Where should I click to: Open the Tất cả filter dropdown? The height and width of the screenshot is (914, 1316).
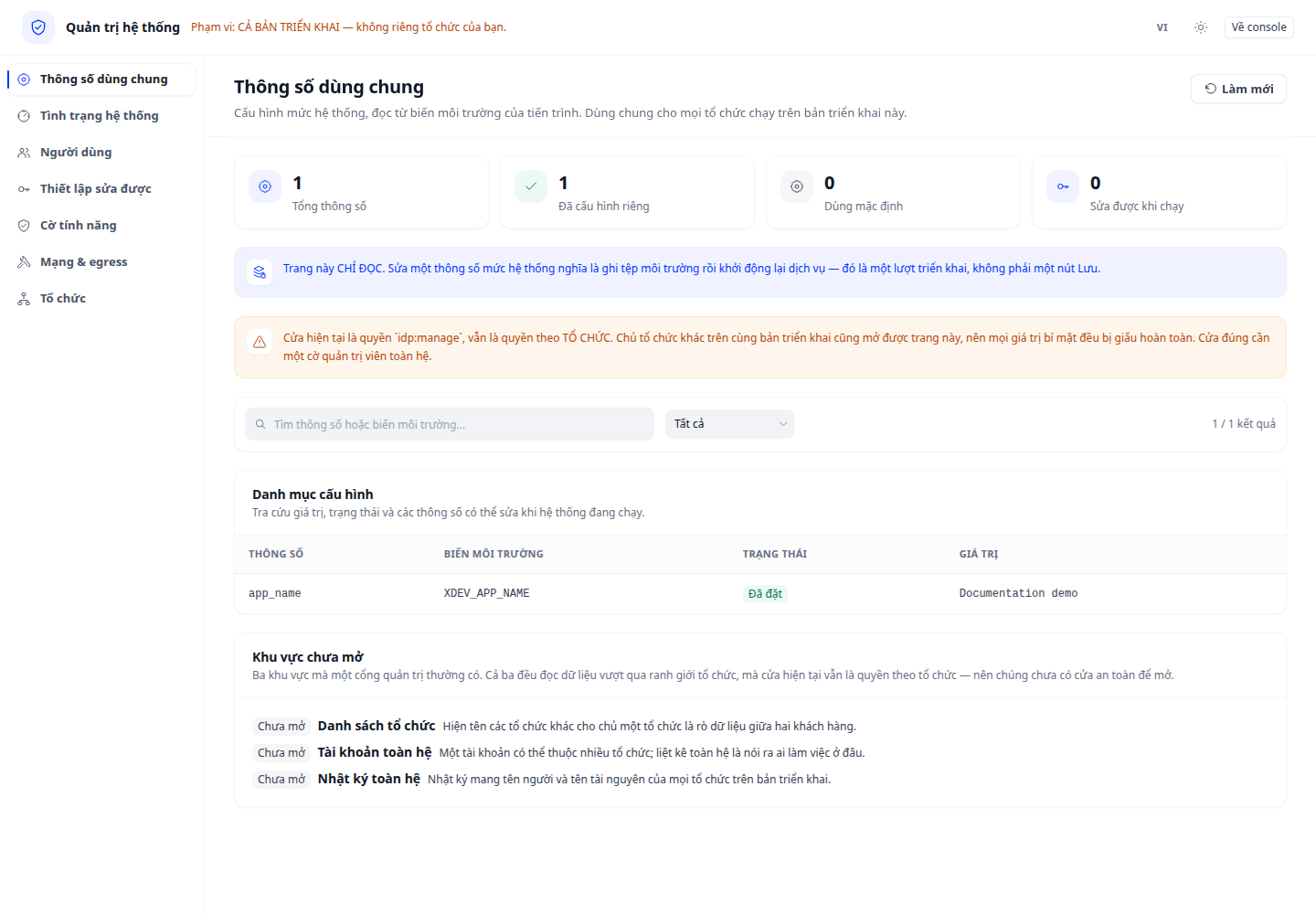coord(729,424)
